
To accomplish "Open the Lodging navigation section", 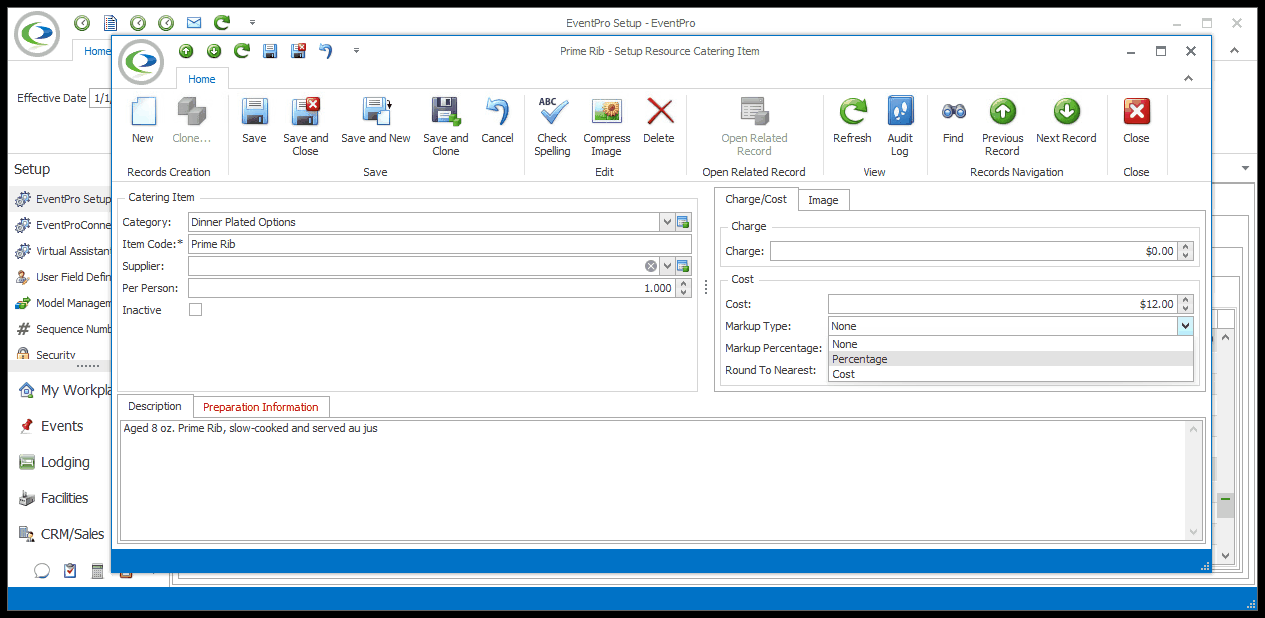I will pos(65,462).
